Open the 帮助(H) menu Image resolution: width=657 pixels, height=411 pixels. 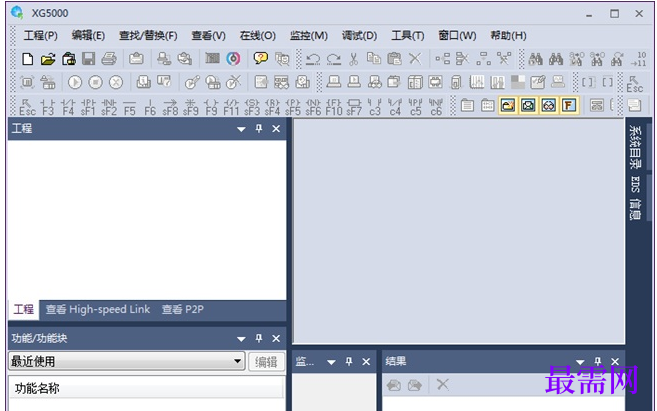(x=508, y=36)
